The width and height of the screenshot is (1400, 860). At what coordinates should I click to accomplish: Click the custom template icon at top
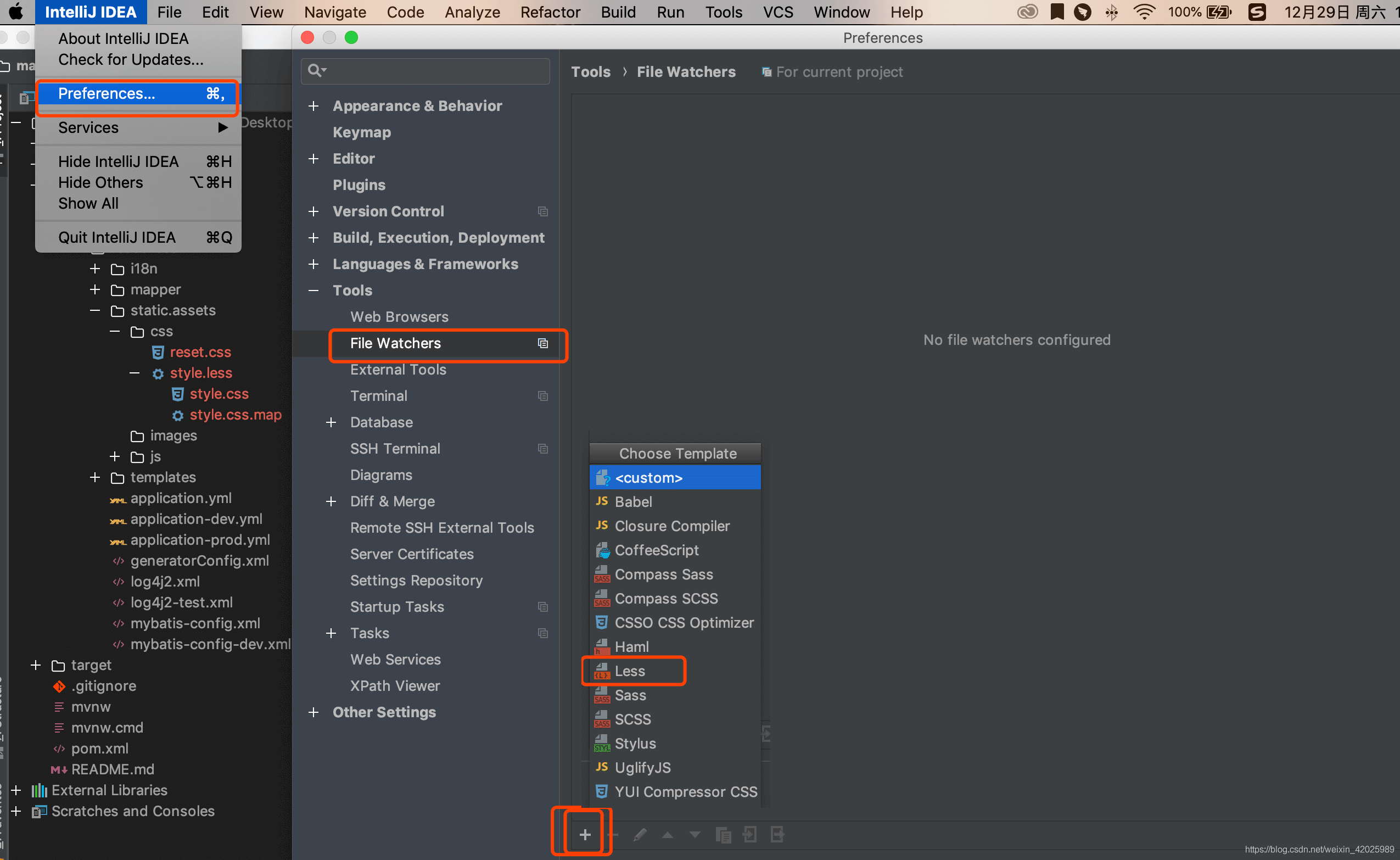(x=602, y=478)
